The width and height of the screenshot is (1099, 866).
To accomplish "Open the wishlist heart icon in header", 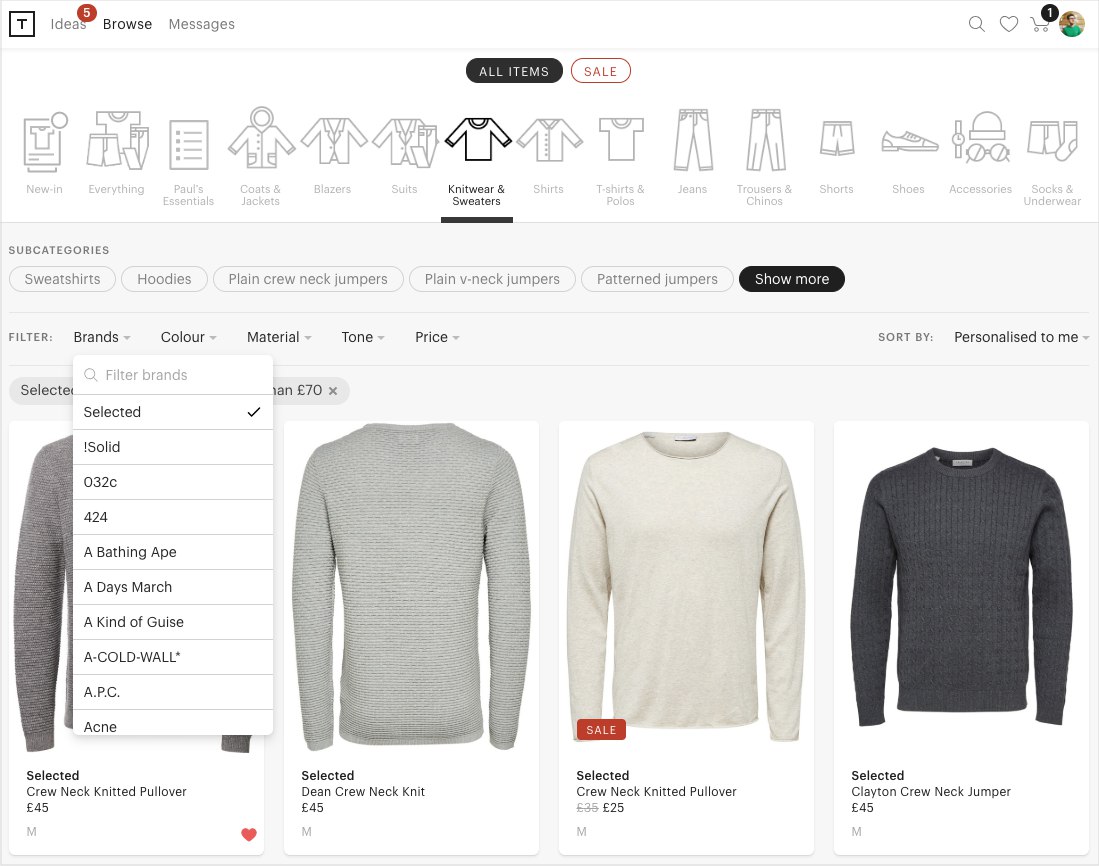I will pyautogui.click(x=1009, y=24).
